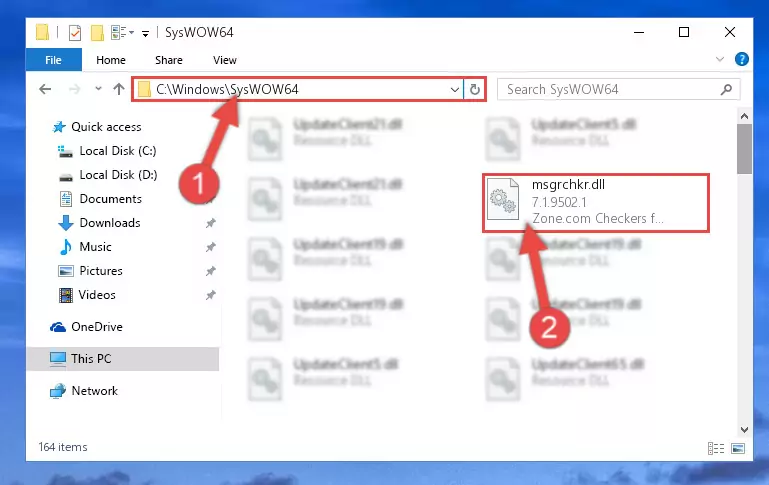Click version 7.1.9502.1 text

point(559,202)
